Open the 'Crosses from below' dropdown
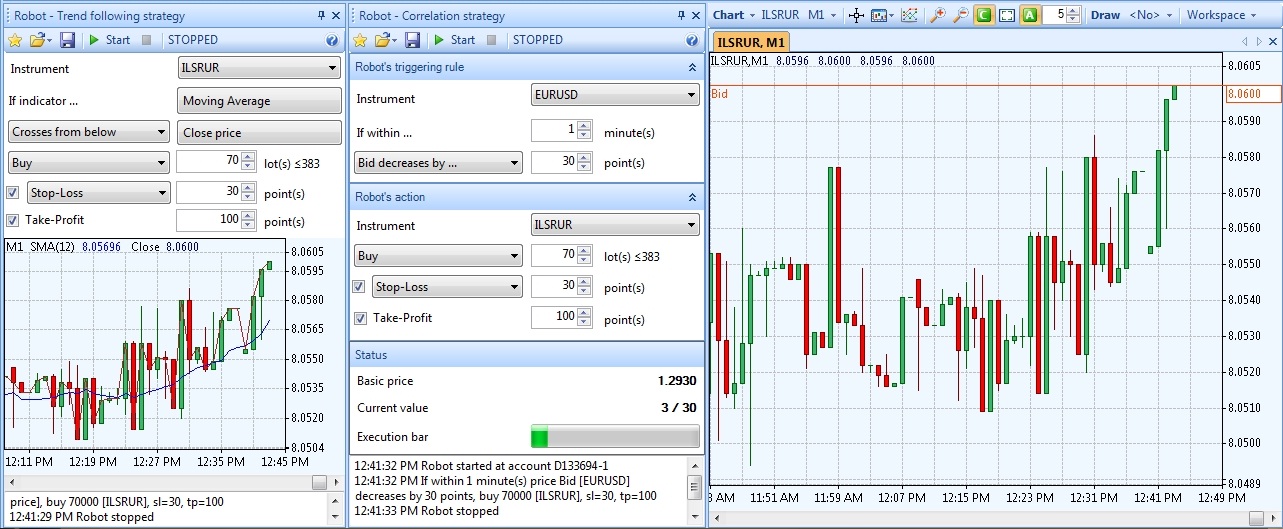This screenshot has width=1283, height=529. click(x=89, y=132)
